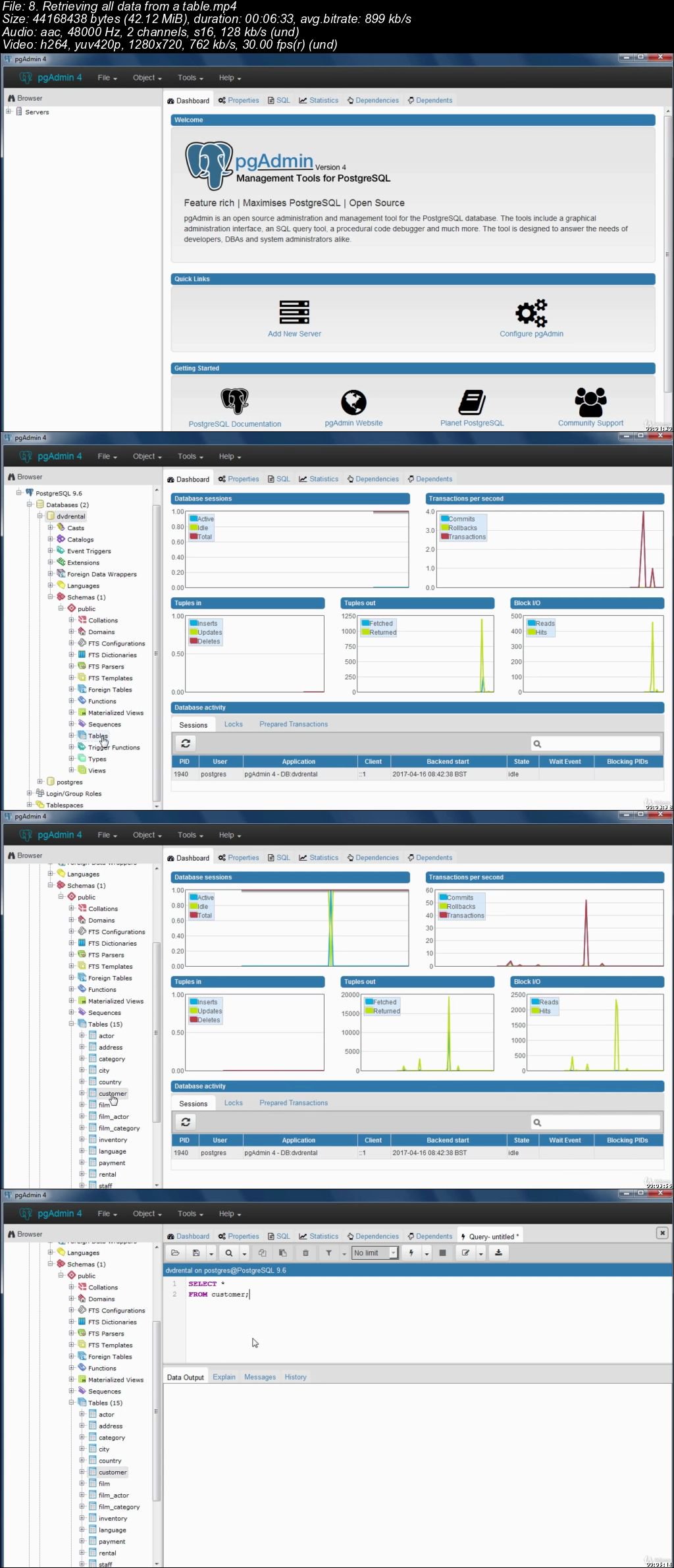Open dropdown arrow beside the save icon
The image size is (674, 1568).
(211, 1253)
